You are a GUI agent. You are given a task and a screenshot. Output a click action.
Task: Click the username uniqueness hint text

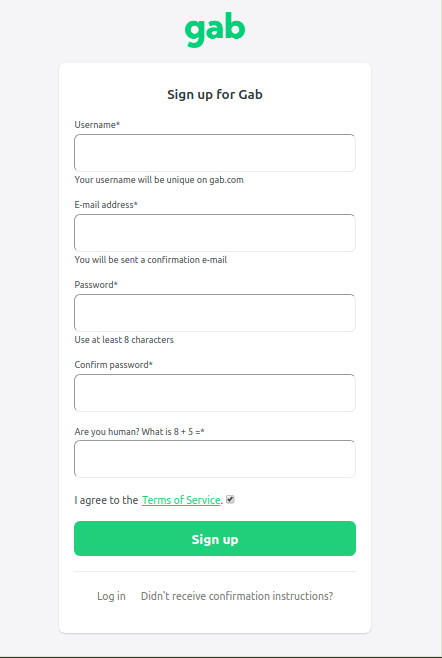[159, 180]
